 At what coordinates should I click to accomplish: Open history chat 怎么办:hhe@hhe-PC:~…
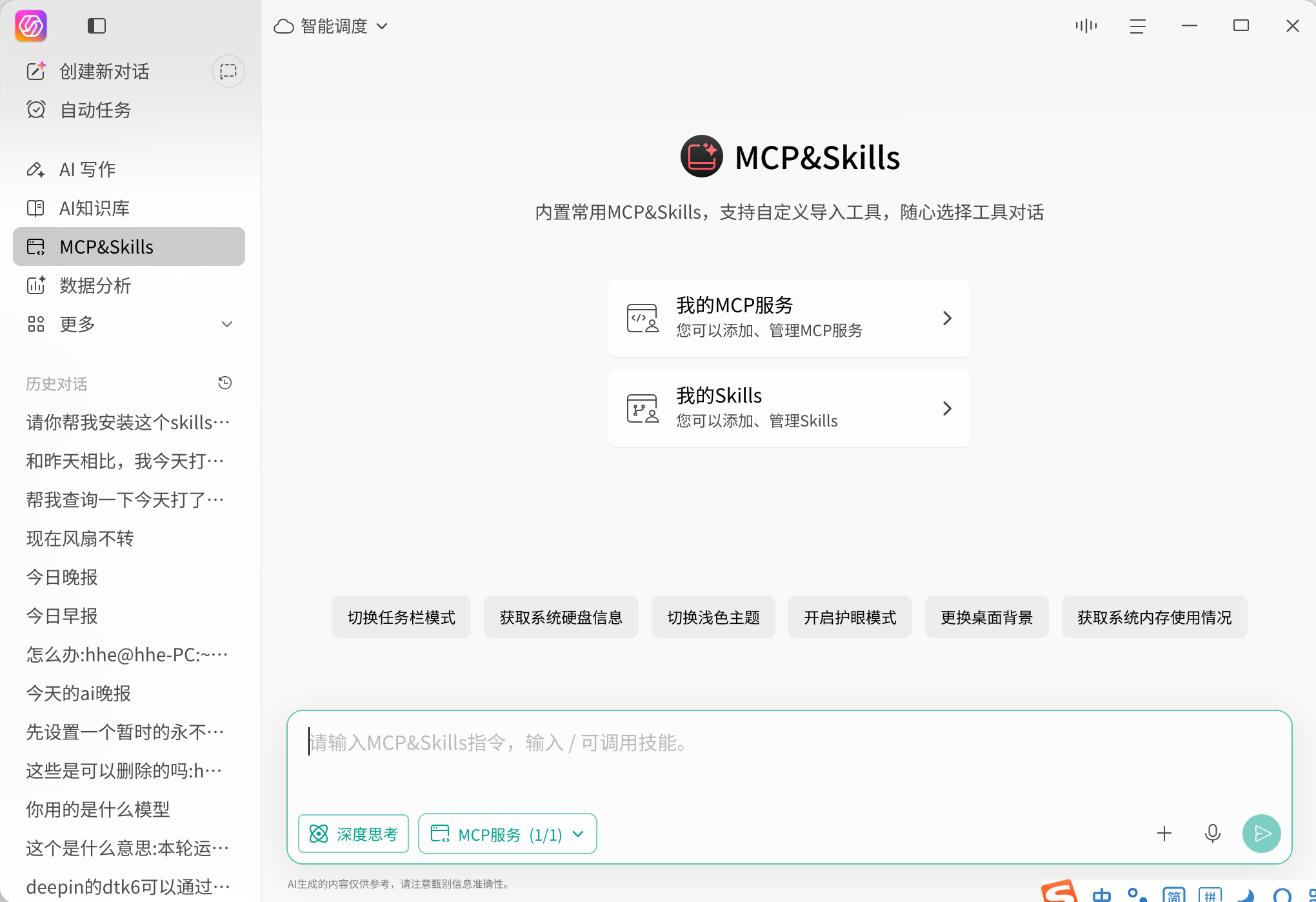[129, 654]
